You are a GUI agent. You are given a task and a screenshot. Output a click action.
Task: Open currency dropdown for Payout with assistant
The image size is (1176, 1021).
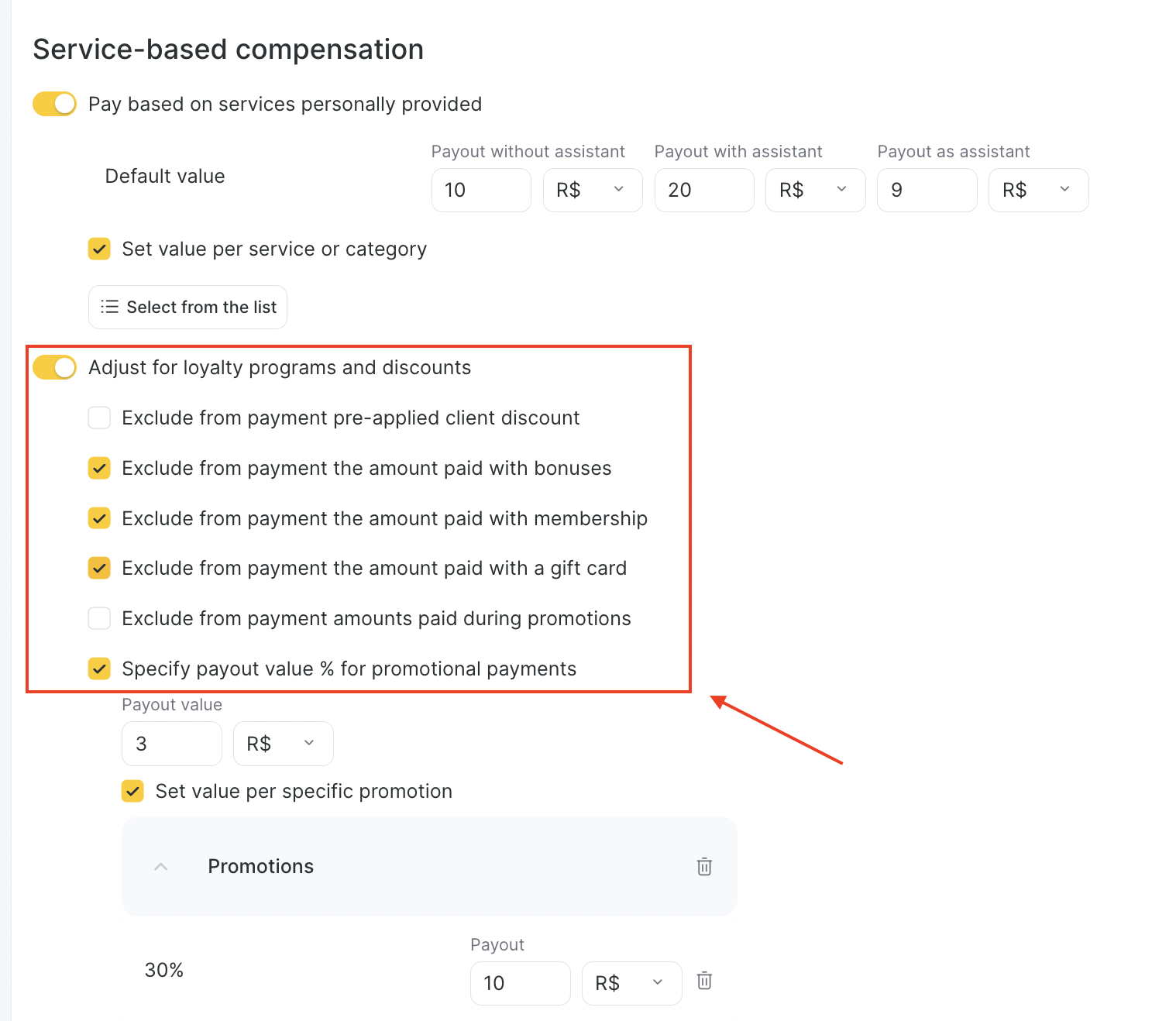(816, 190)
